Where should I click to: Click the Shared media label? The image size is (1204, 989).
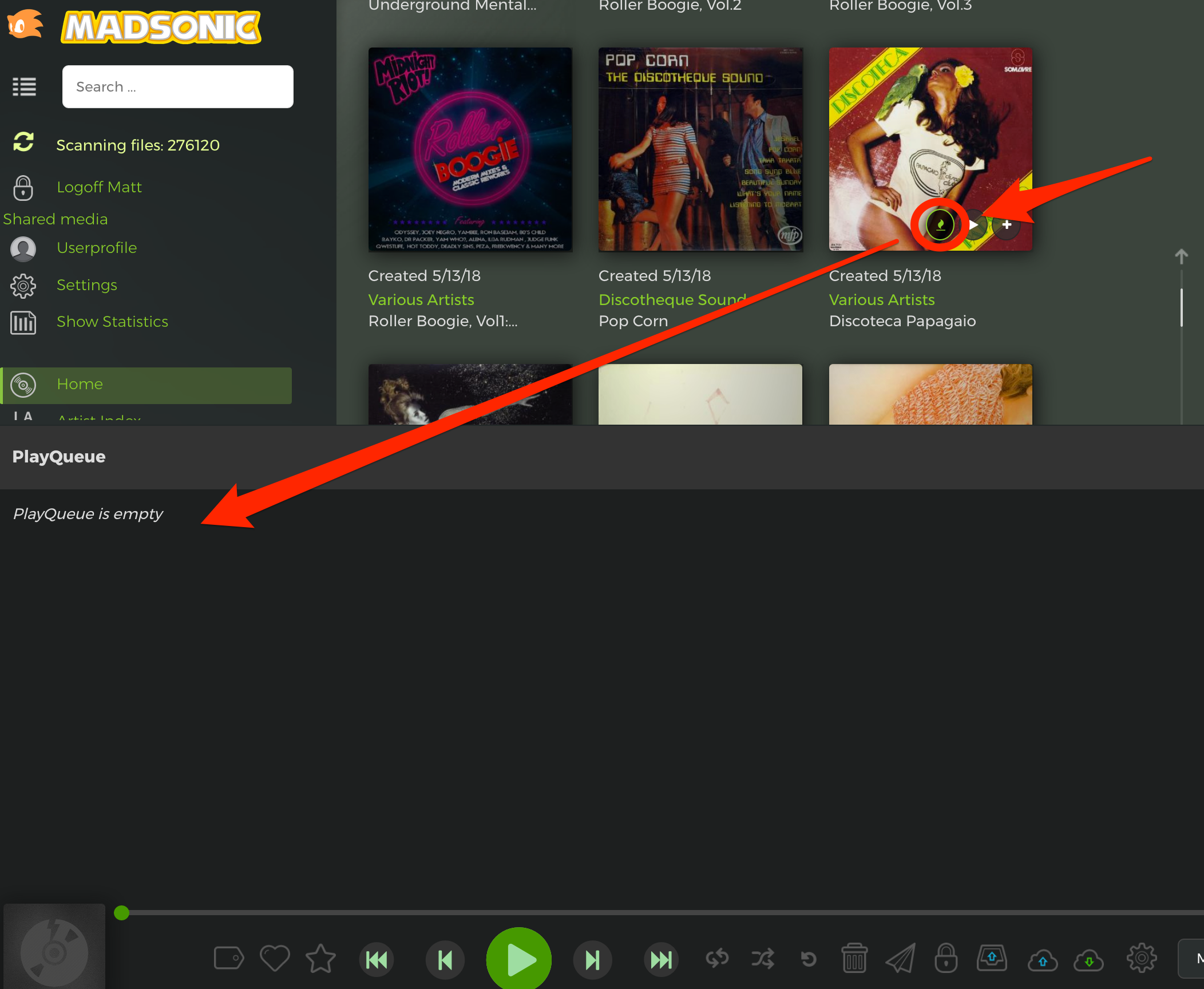(x=56, y=219)
